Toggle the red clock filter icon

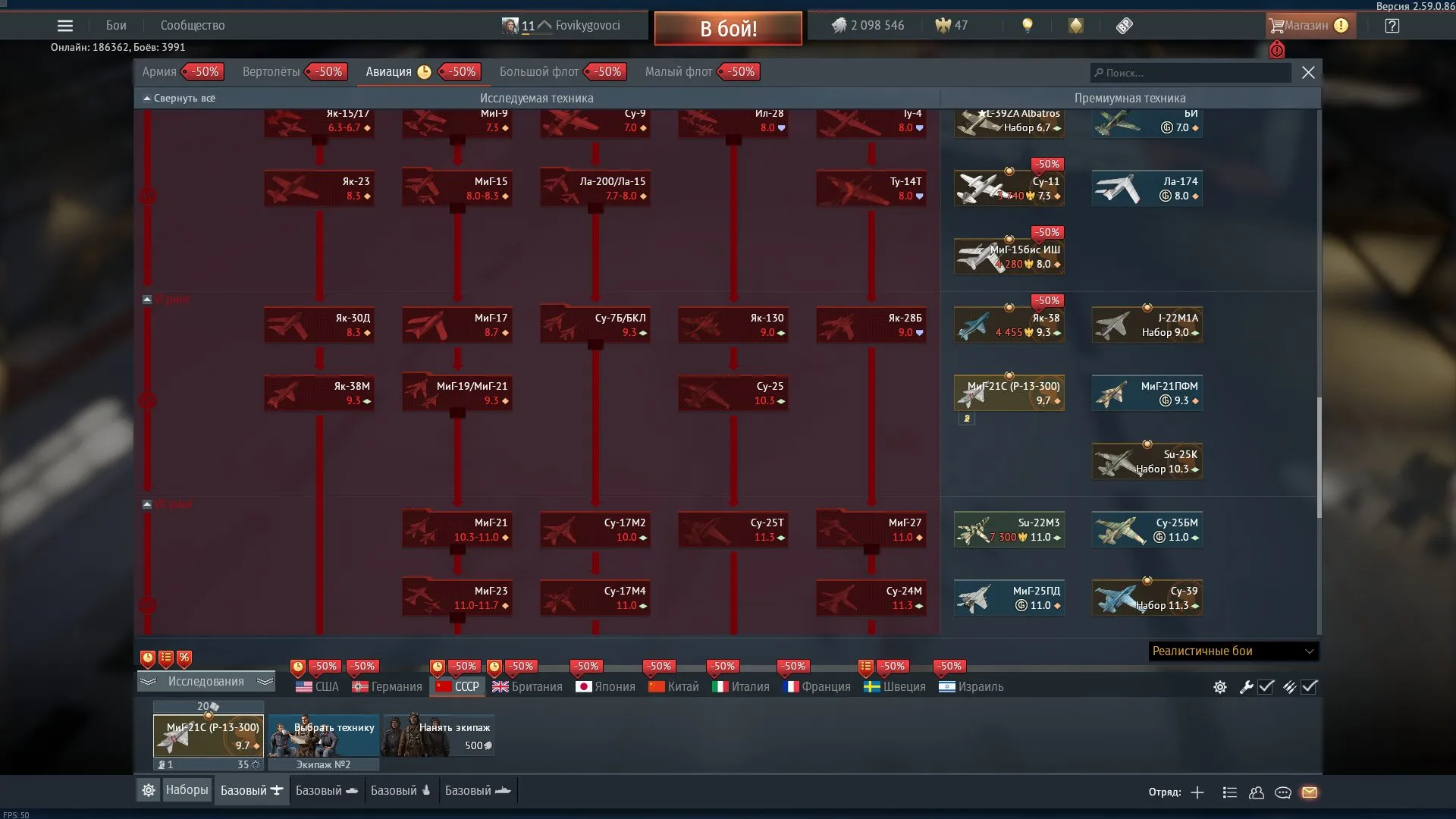point(148,658)
